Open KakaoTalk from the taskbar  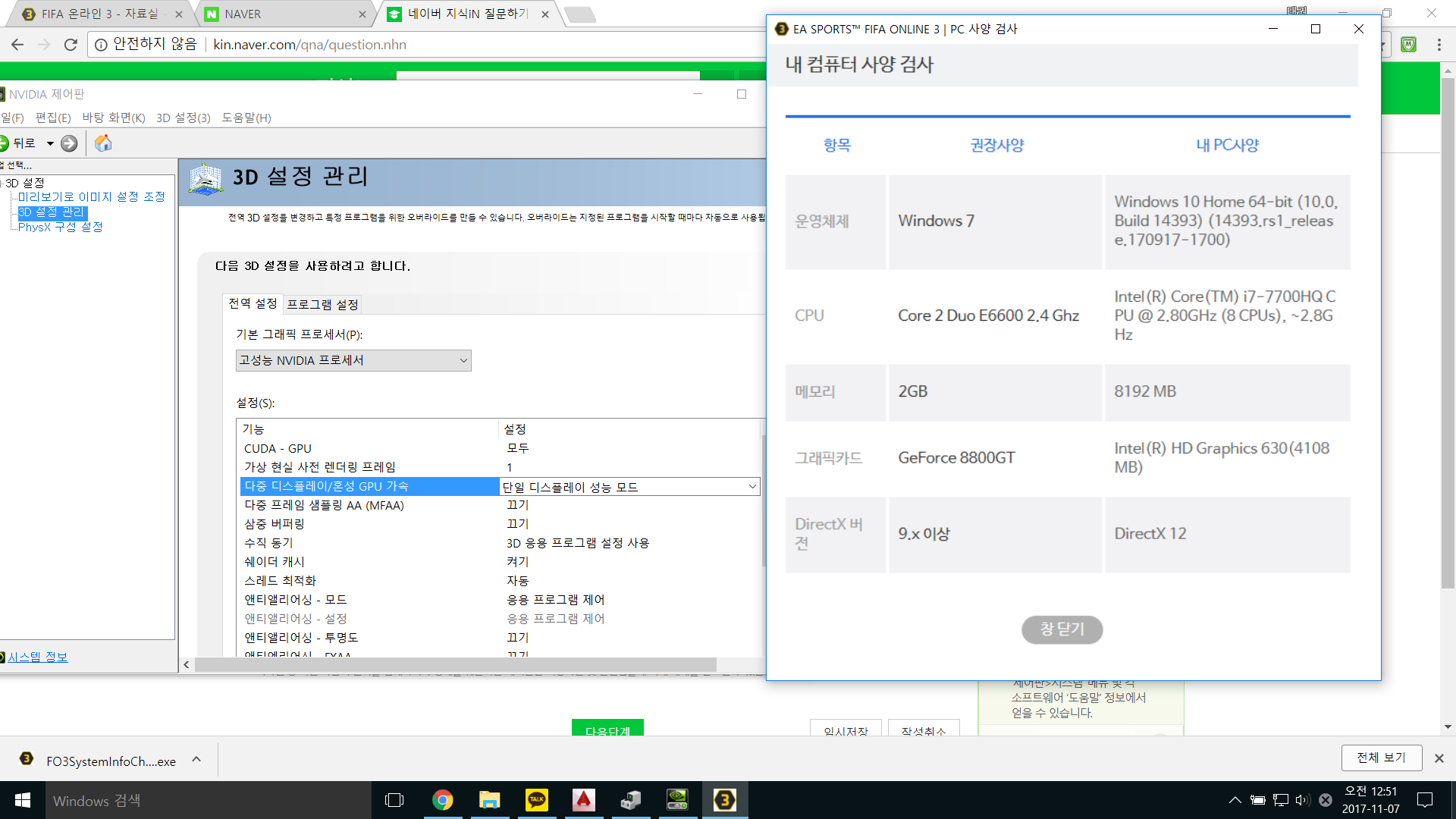(536, 800)
